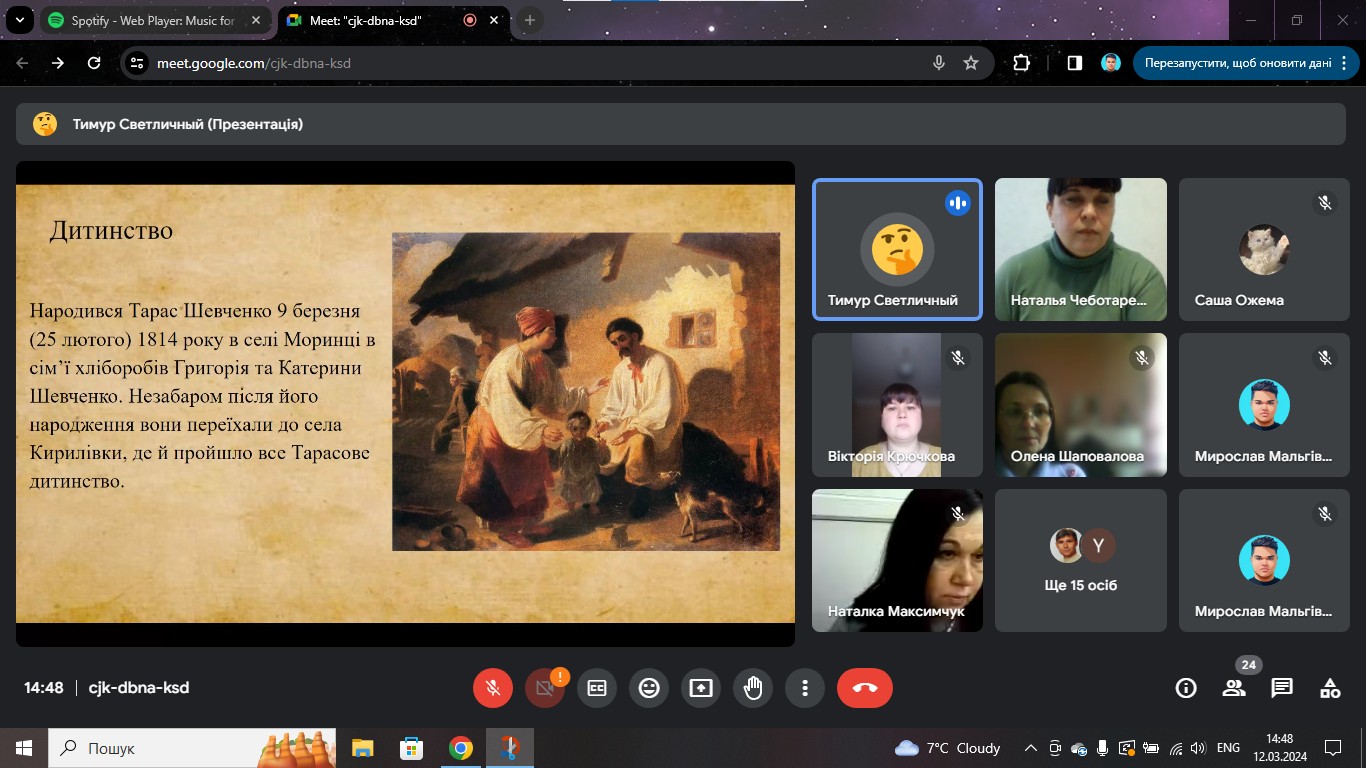Open Google Chrome from the taskbar
This screenshot has height=768, width=1366.
pyautogui.click(x=460, y=748)
